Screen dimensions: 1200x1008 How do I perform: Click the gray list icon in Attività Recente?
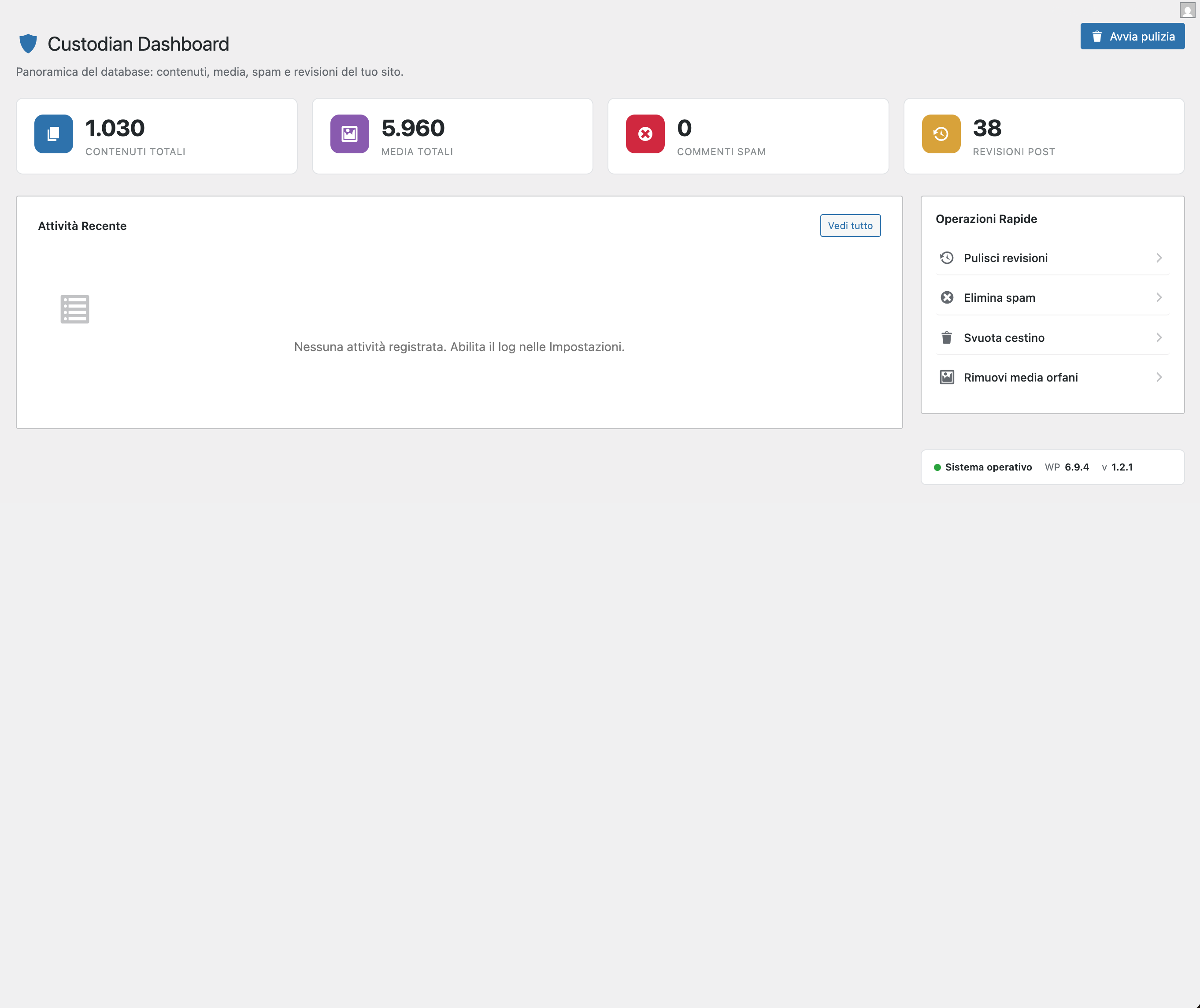[x=75, y=309]
